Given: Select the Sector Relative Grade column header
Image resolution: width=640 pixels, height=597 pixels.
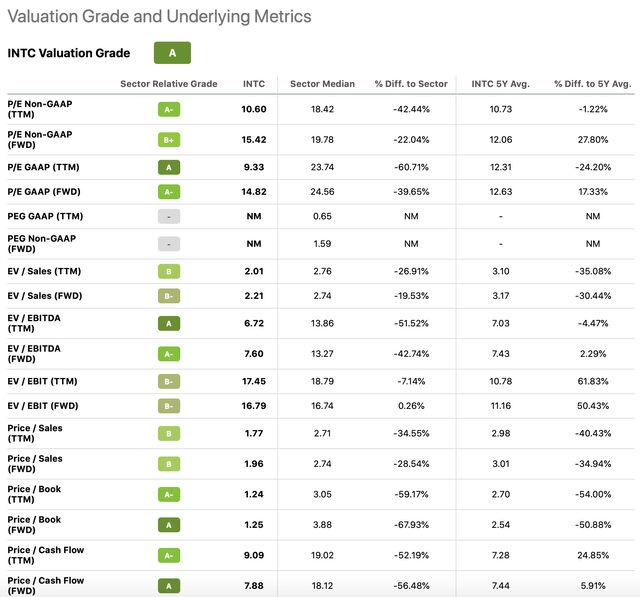Looking at the screenshot, I should 169,84.
